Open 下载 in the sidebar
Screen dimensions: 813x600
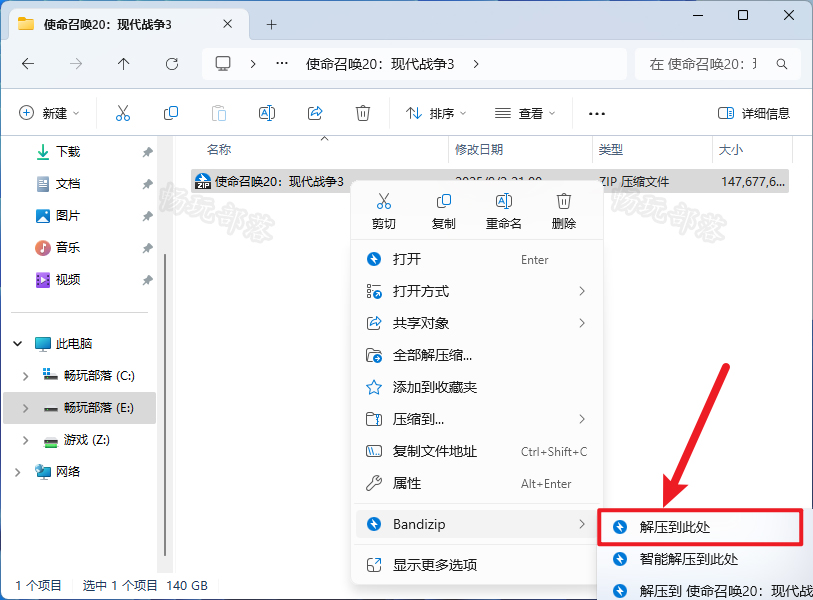67,151
